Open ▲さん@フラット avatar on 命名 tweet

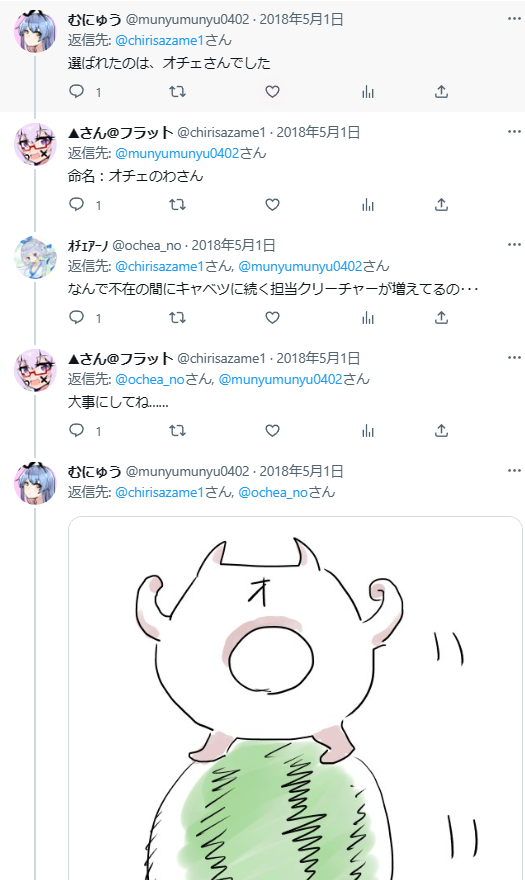pos(35,144)
